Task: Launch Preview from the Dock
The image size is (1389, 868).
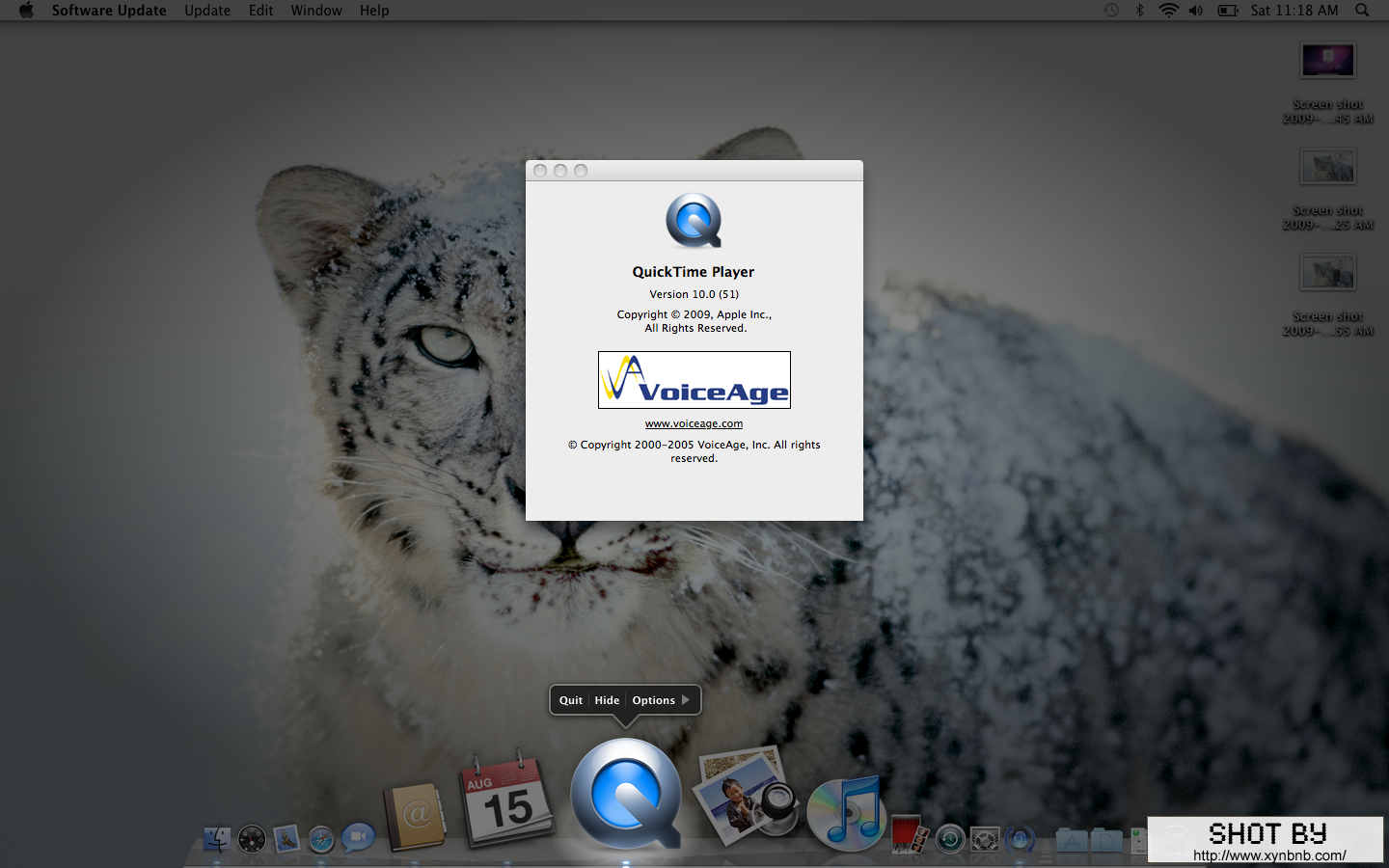Action: (749, 797)
